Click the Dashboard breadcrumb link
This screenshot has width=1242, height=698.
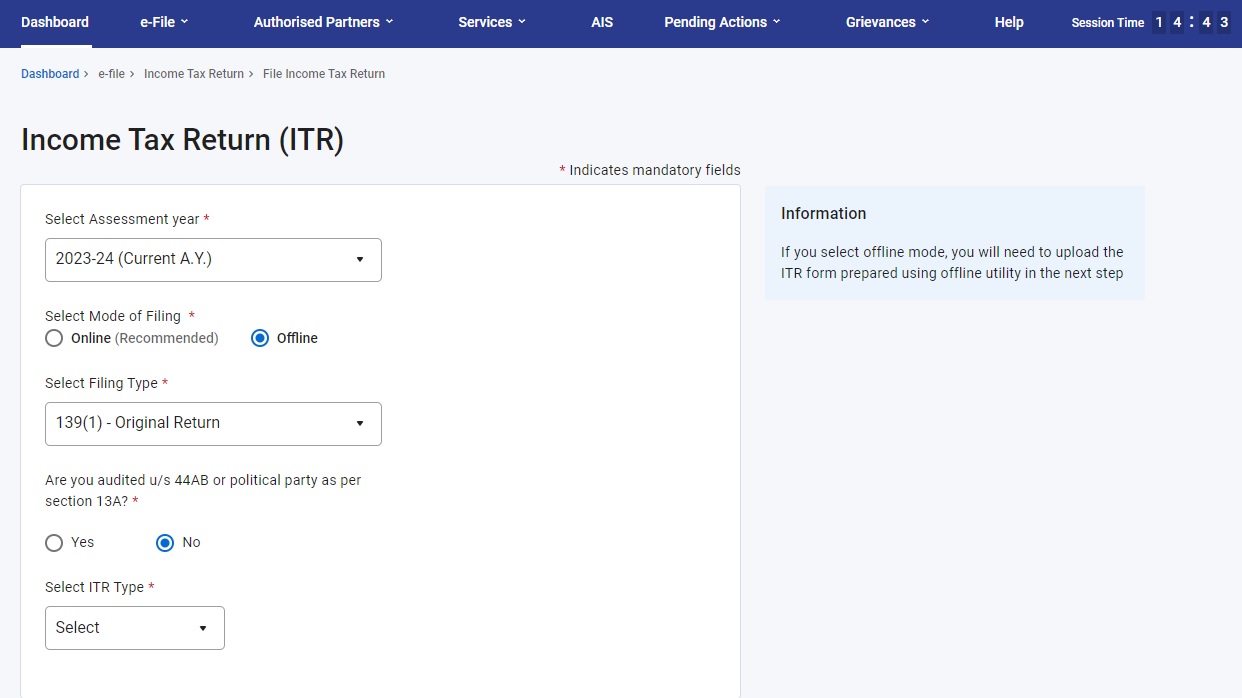50,73
